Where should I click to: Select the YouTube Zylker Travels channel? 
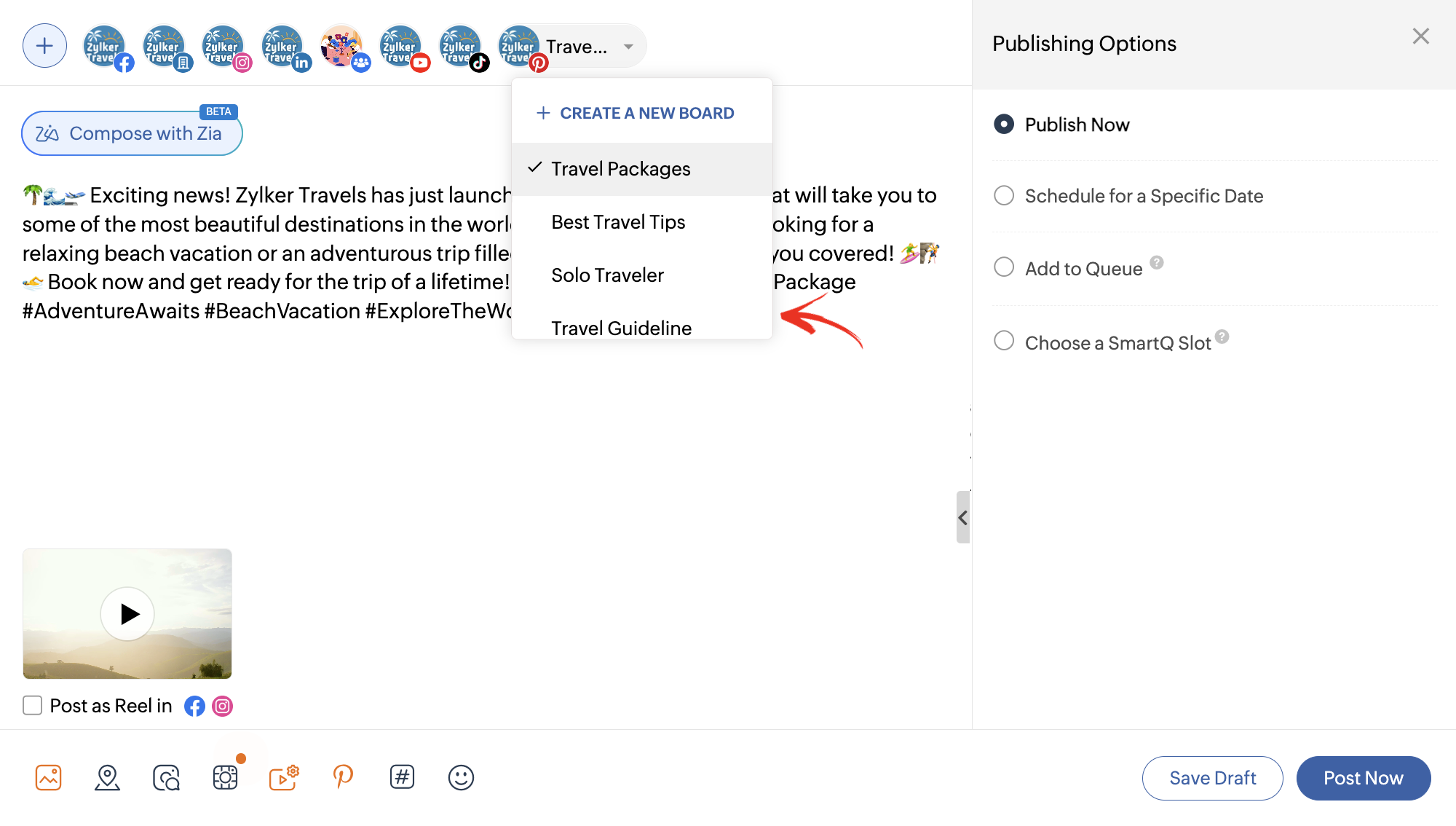coord(401,47)
